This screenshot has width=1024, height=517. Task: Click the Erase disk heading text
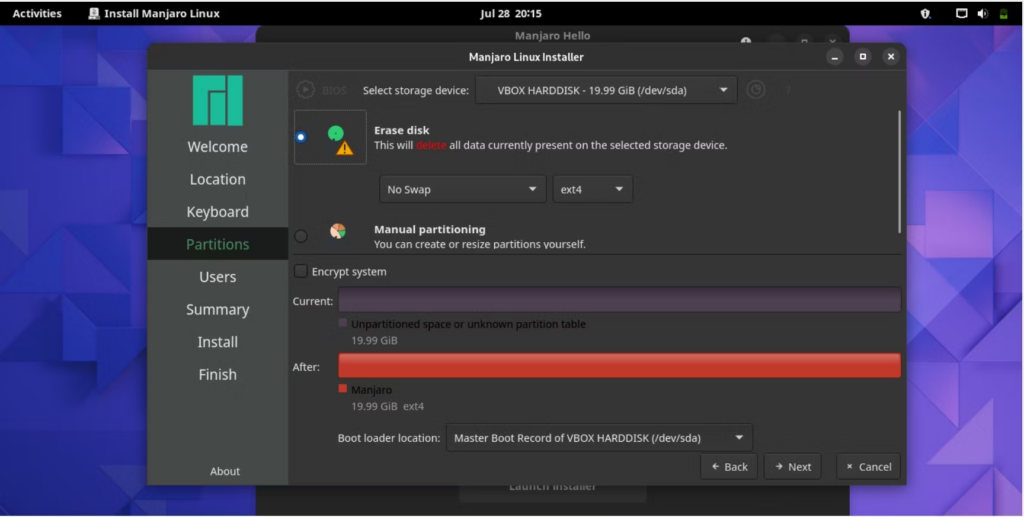pos(402,130)
